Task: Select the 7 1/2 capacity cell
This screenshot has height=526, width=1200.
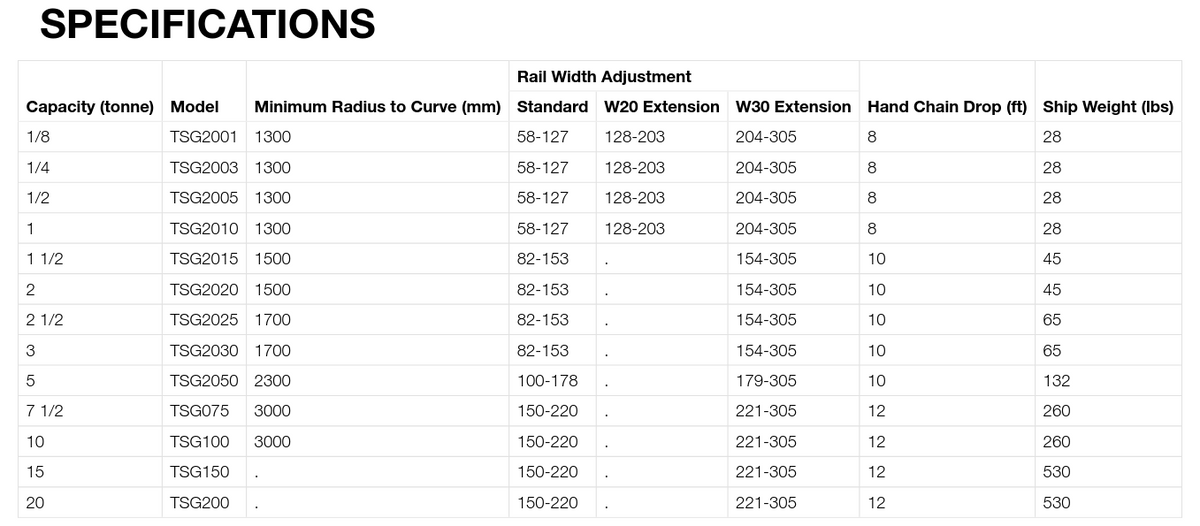Action: [x=42, y=410]
